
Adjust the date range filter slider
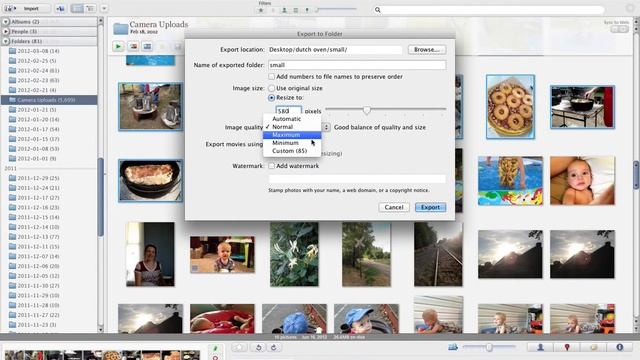click(x=317, y=9)
